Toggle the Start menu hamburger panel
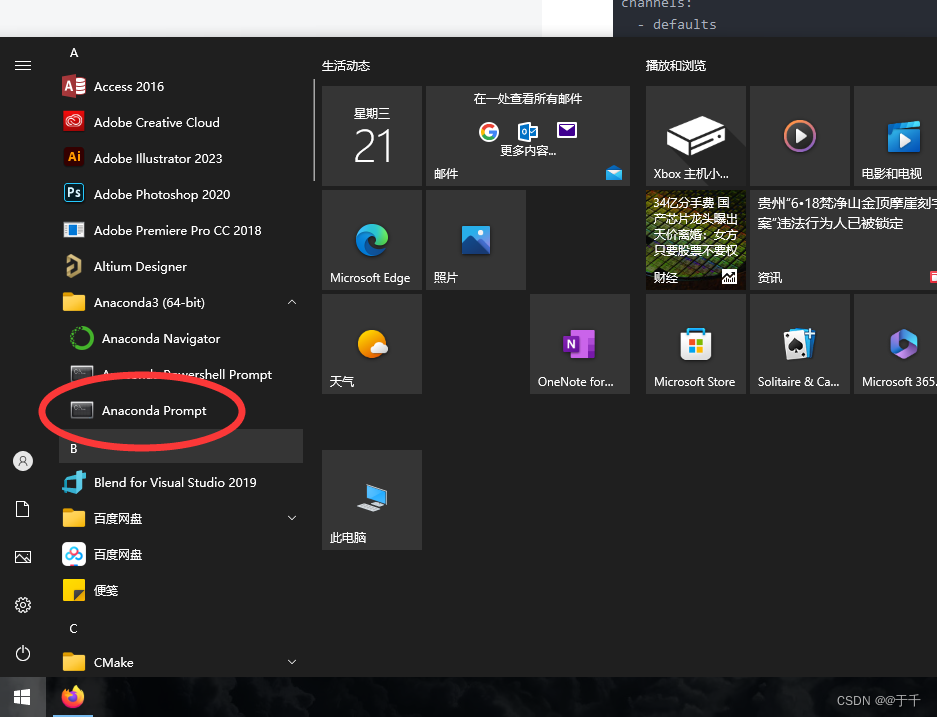937x717 pixels. point(23,66)
